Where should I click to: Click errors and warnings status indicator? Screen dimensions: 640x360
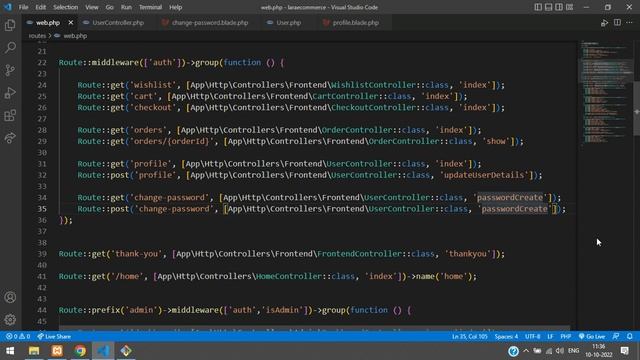coord(18,336)
